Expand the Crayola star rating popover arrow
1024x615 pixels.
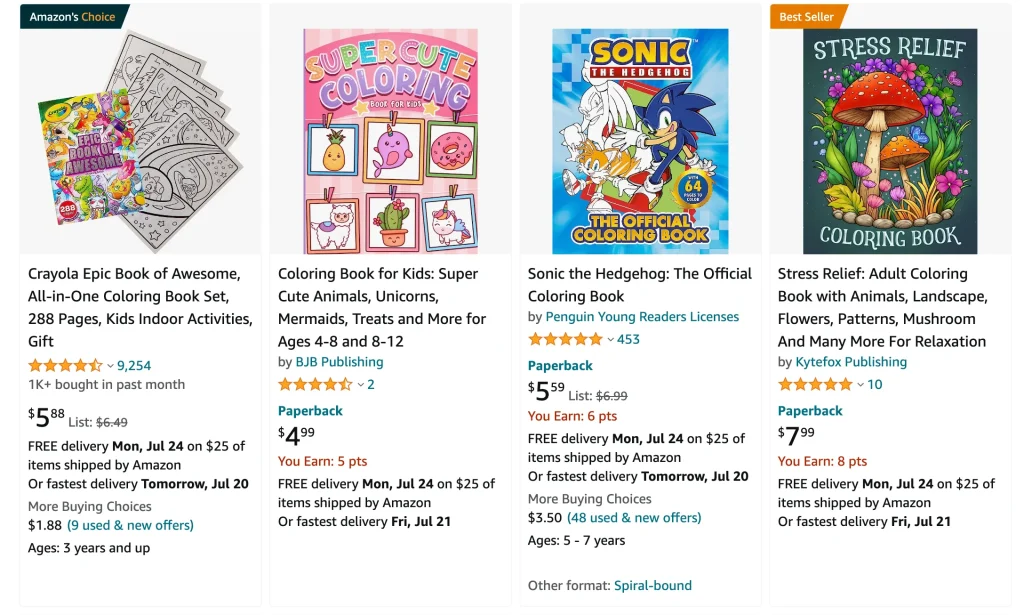110,366
